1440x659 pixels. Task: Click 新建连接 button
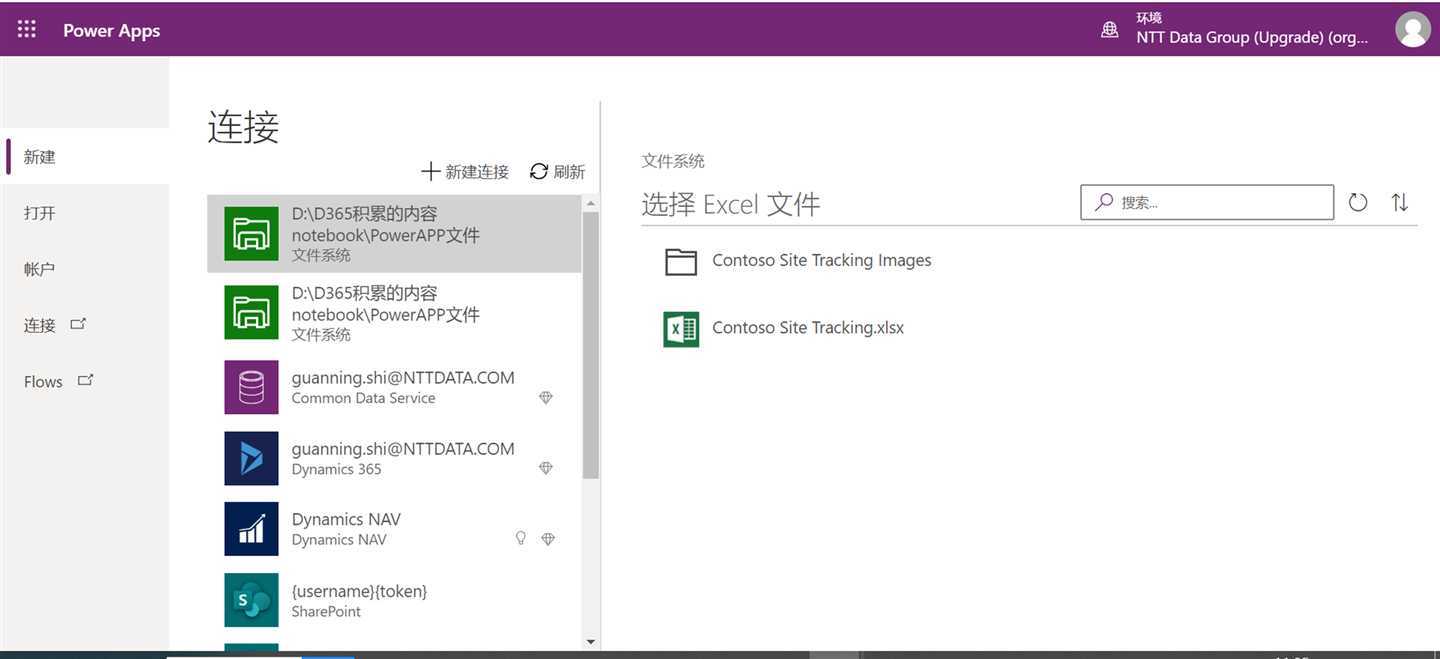coord(465,171)
